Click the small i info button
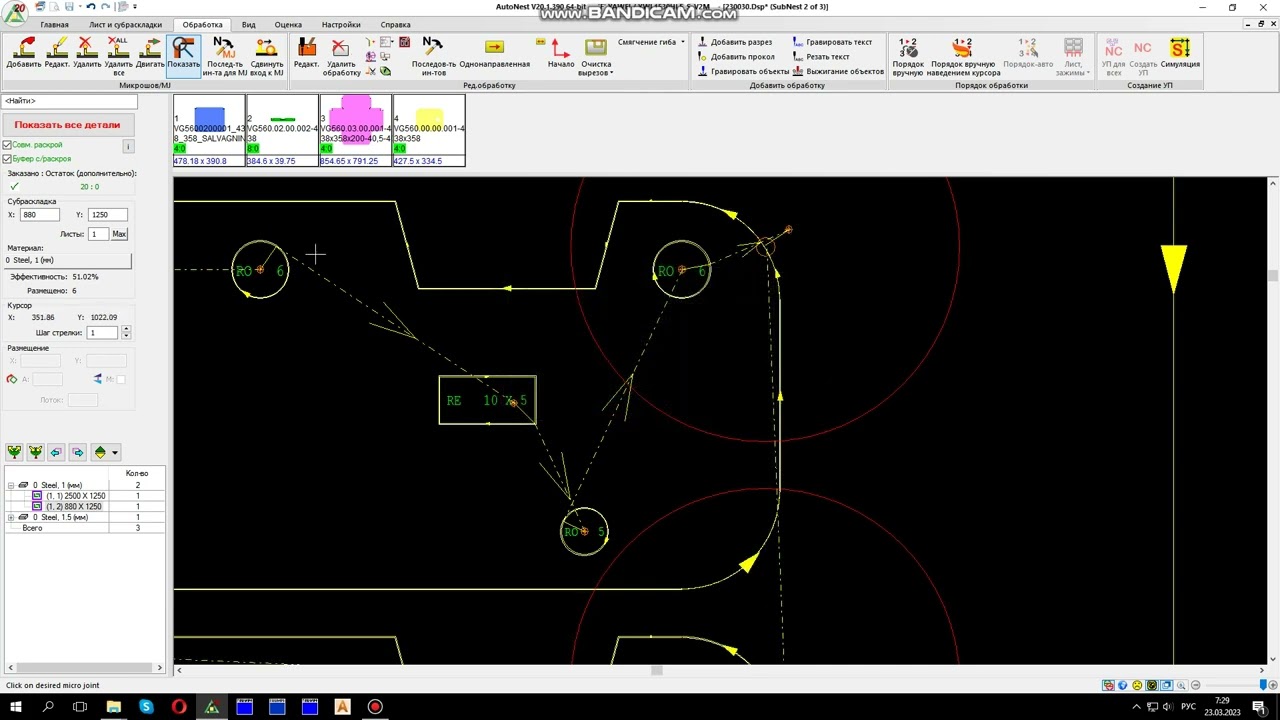 coord(128,146)
